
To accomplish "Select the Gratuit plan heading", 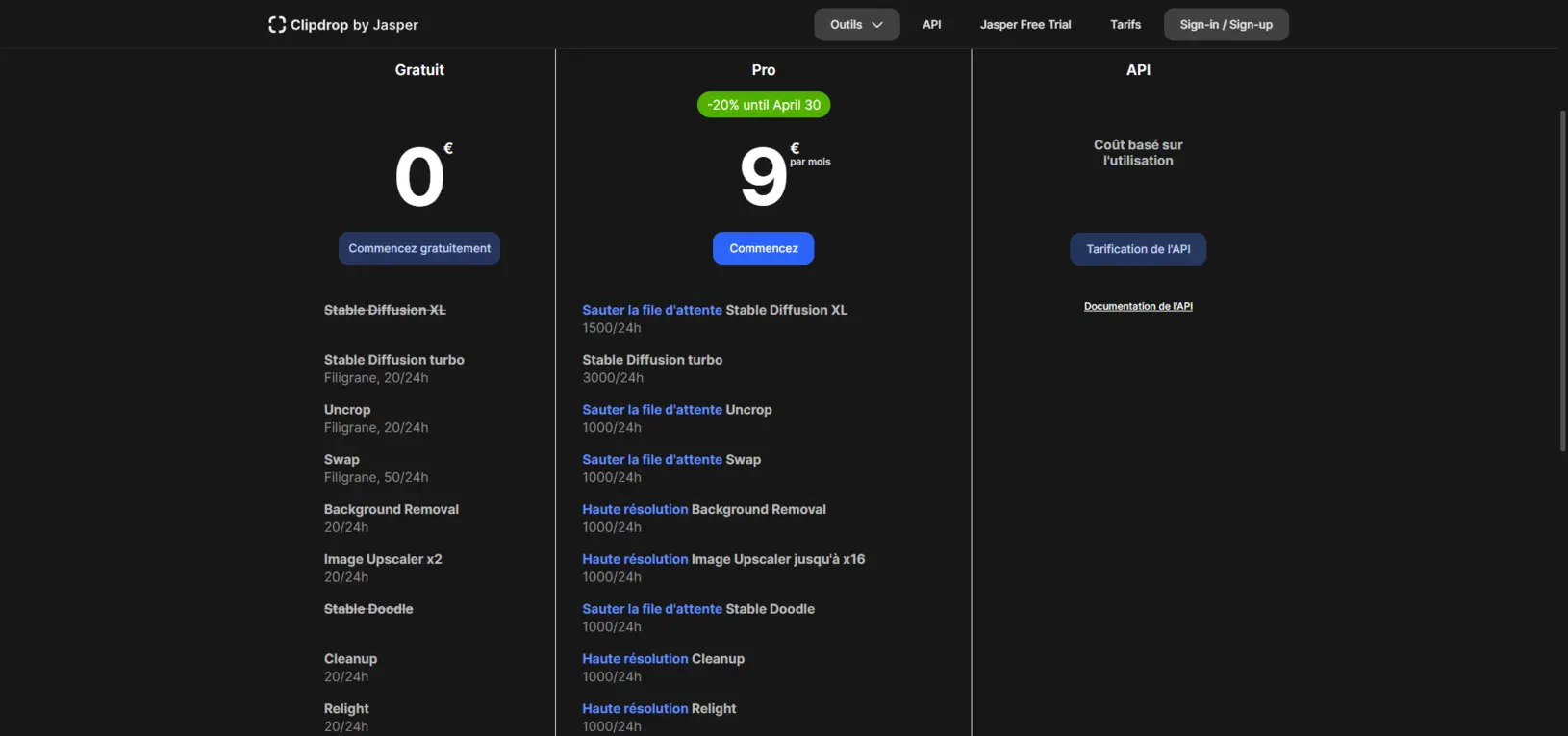I will [419, 70].
